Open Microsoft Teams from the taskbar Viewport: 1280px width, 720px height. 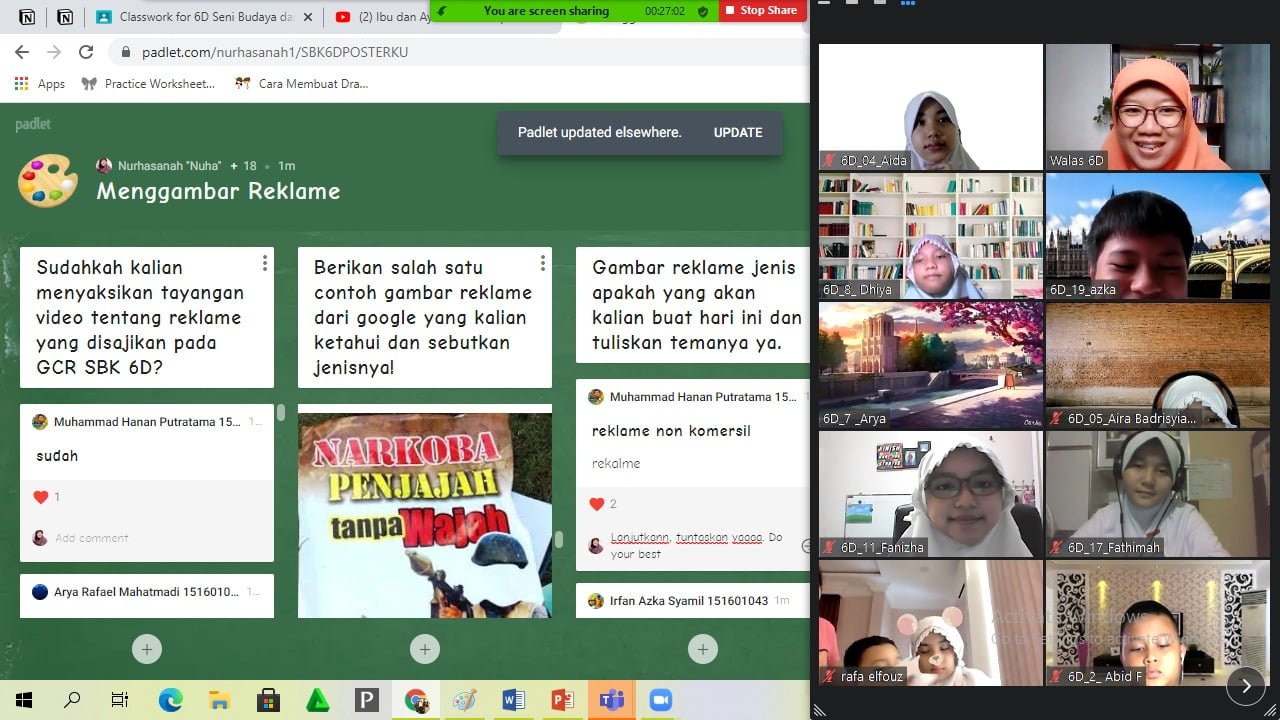(x=611, y=700)
